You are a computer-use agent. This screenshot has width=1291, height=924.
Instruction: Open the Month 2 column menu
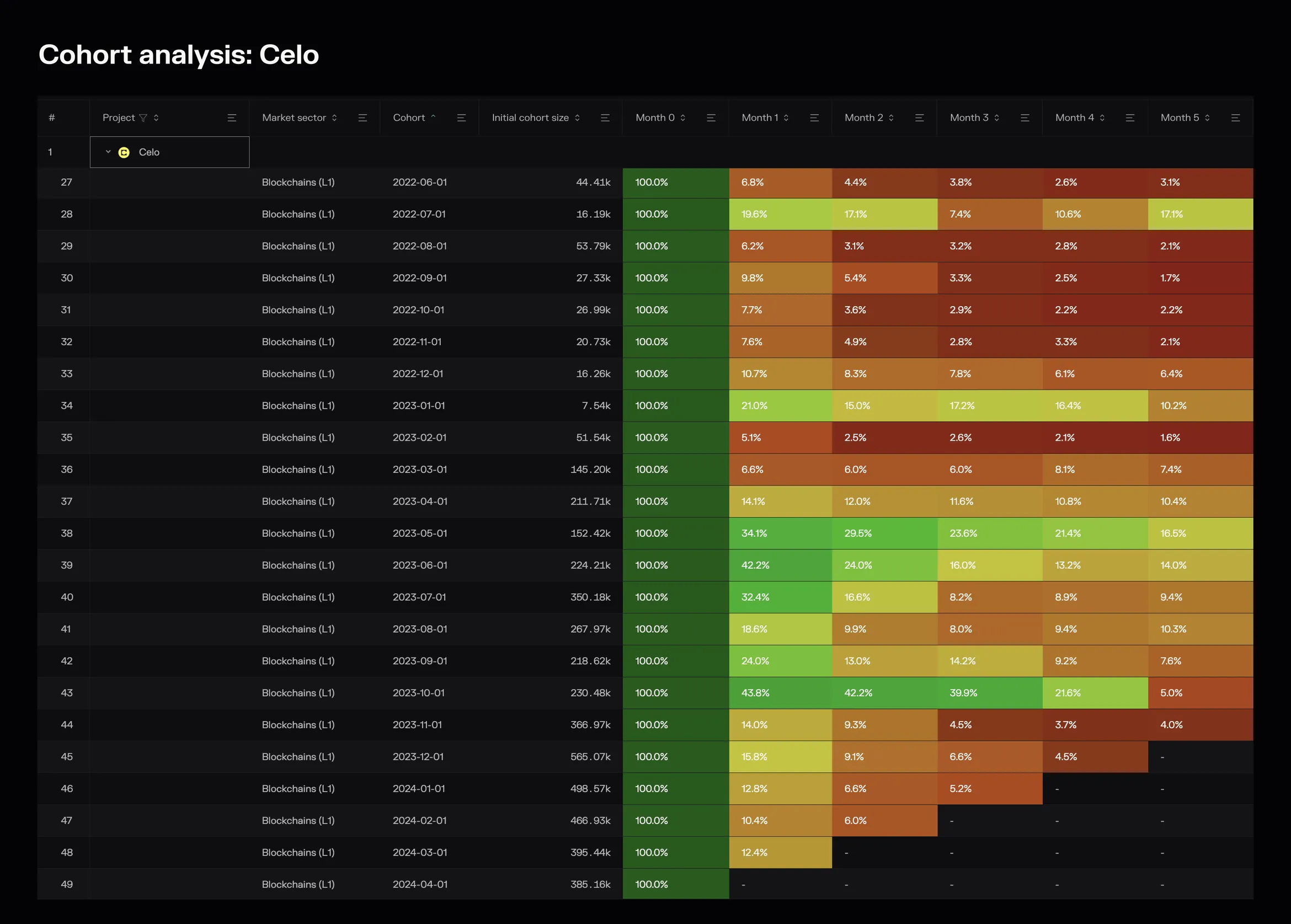tap(920, 118)
